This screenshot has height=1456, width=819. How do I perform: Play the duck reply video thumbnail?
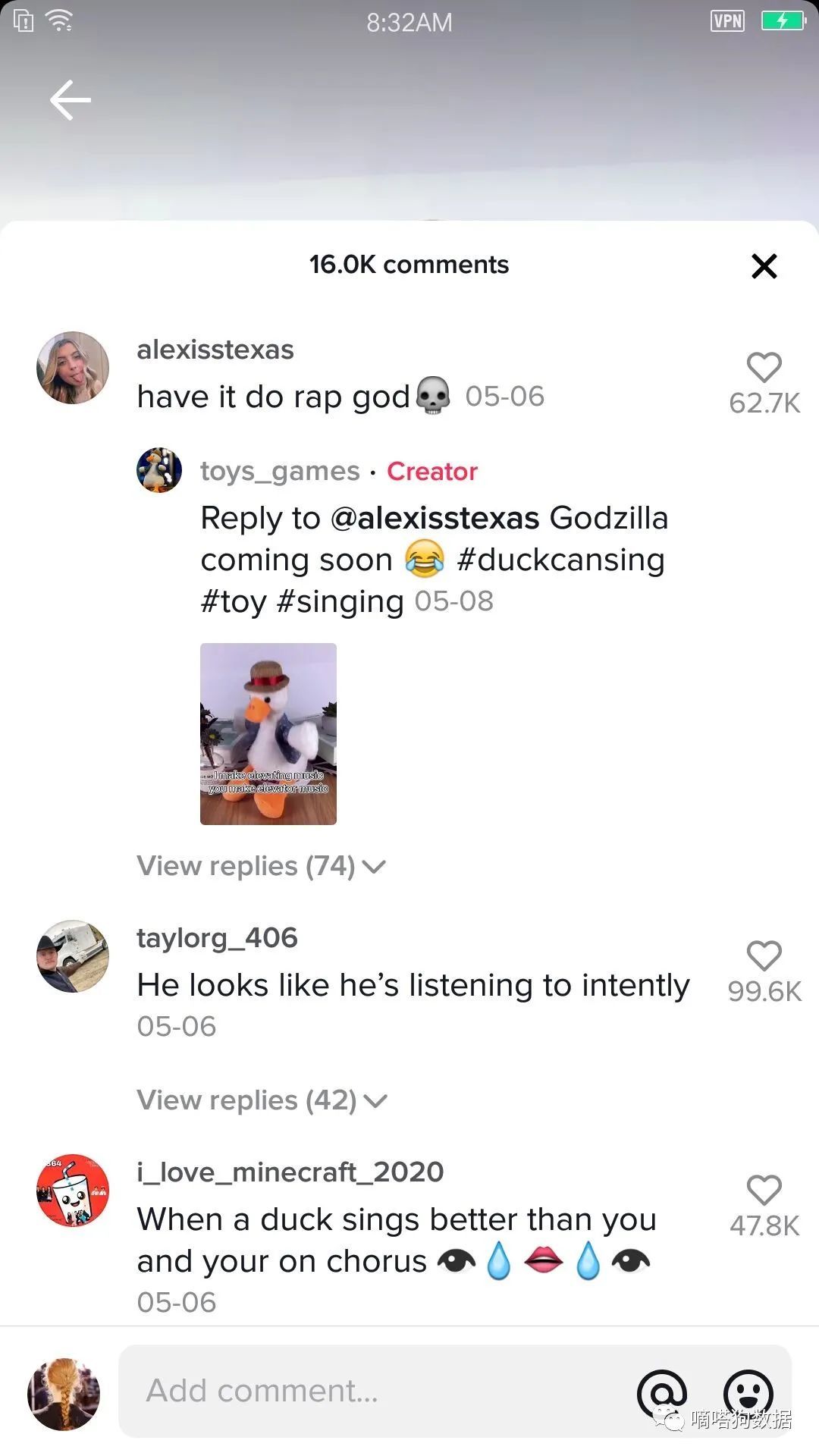(x=268, y=734)
